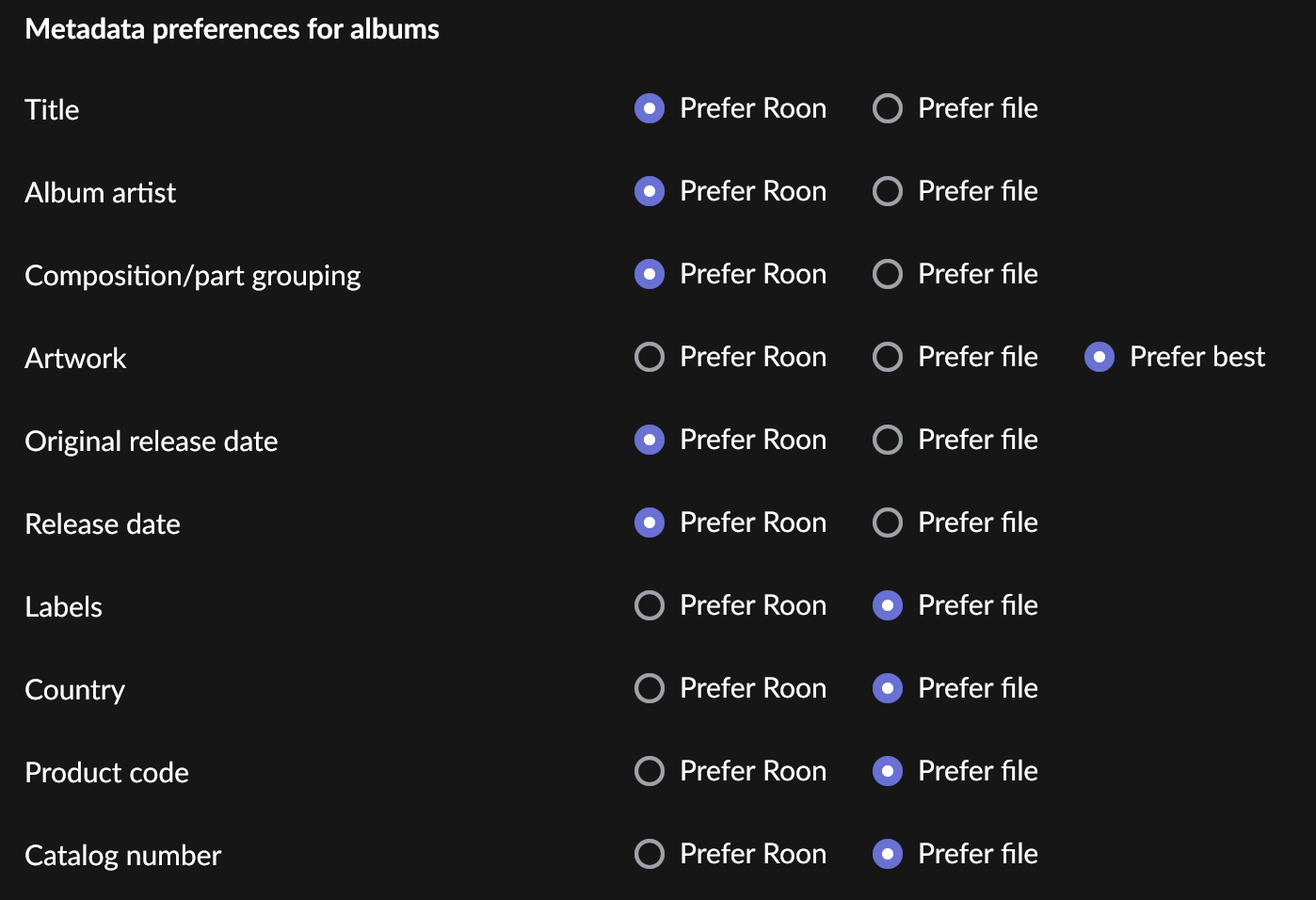This screenshot has width=1316, height=900.
Task: Switch Release date to Prefer file
Action: pyautogui.click(x=888, y=522)
